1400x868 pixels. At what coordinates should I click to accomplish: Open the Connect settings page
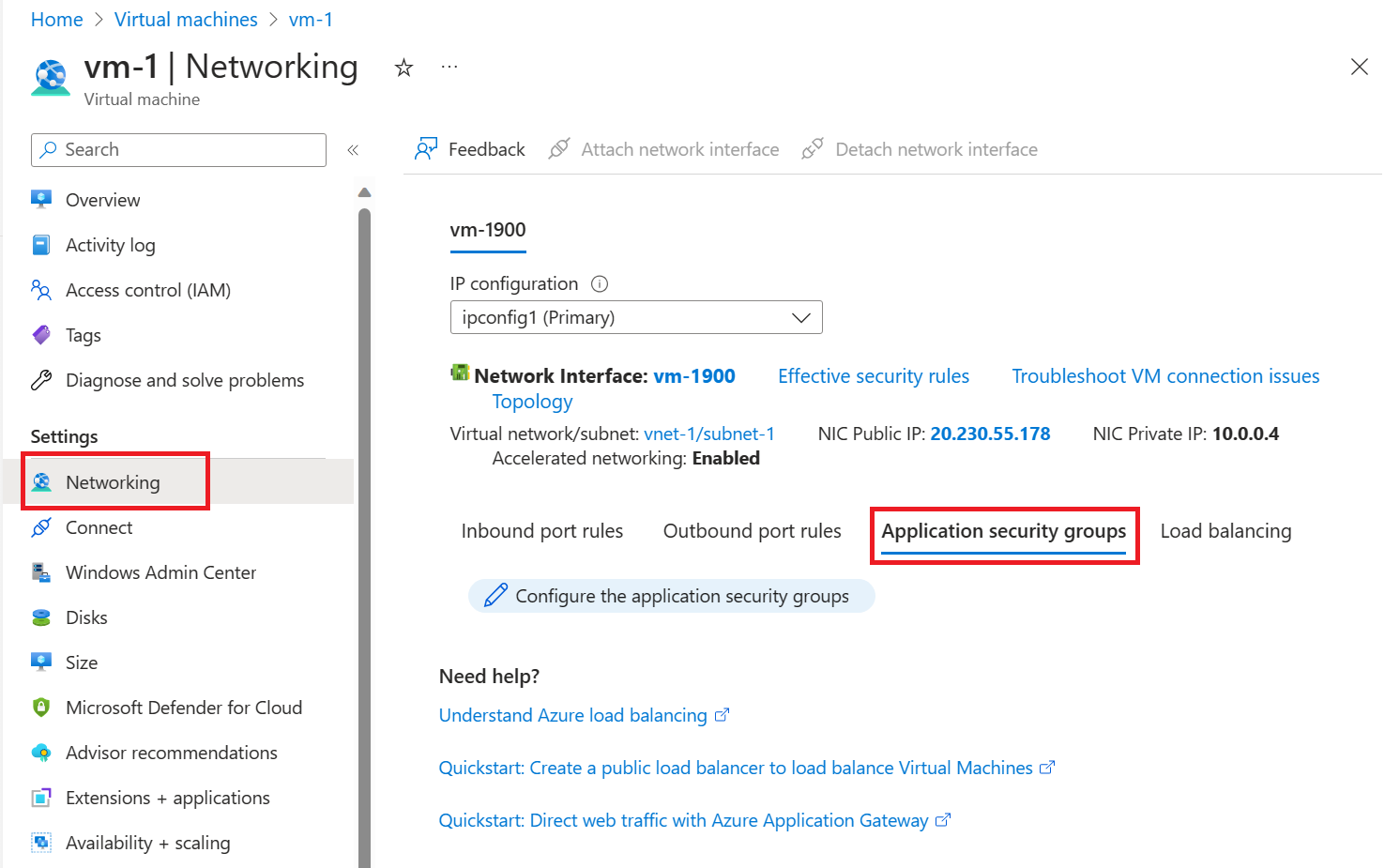pyautogui.click(x=100, y=527)
